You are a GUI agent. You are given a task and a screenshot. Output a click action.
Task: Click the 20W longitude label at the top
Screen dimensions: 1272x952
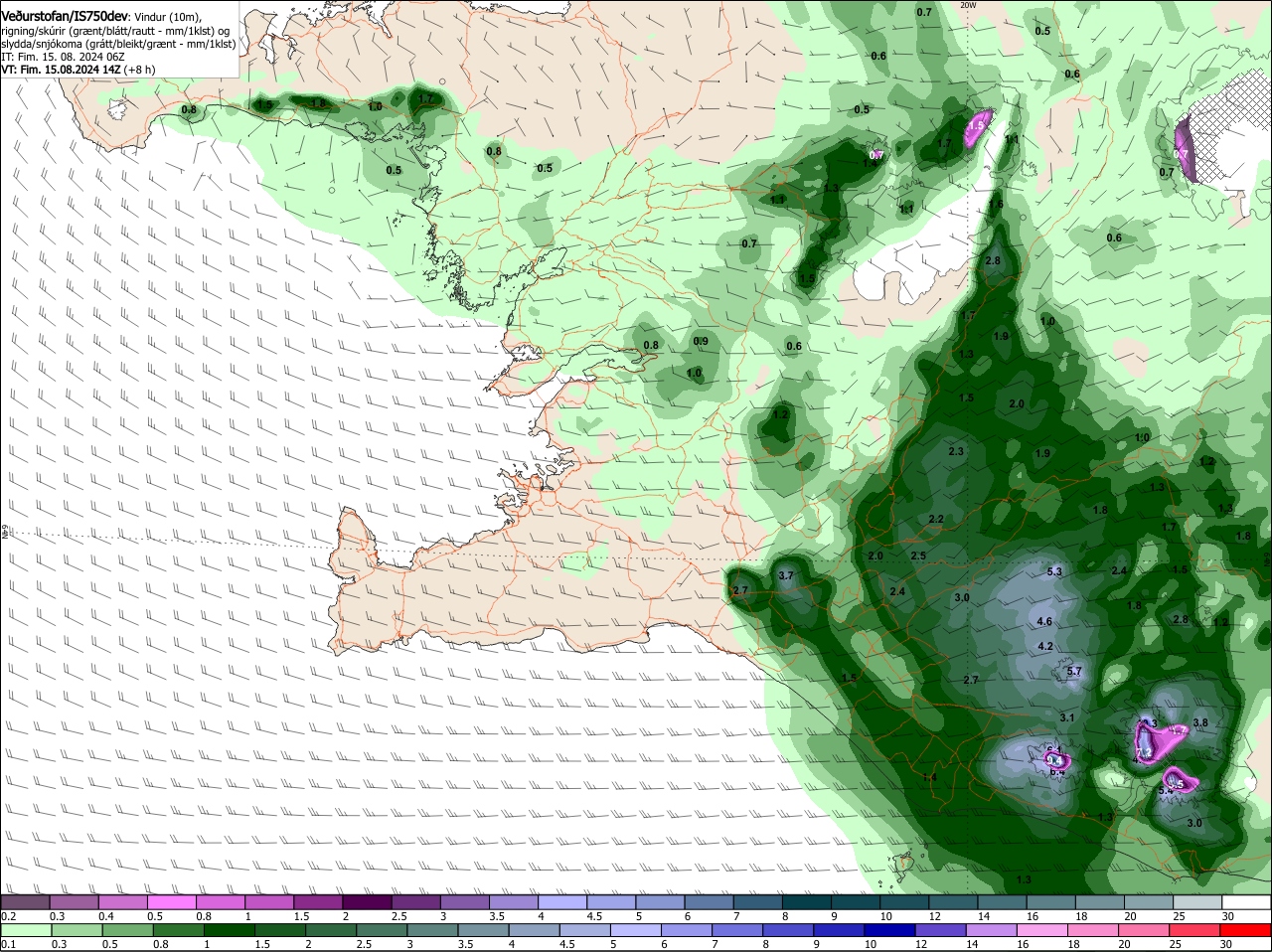point(969,5)
